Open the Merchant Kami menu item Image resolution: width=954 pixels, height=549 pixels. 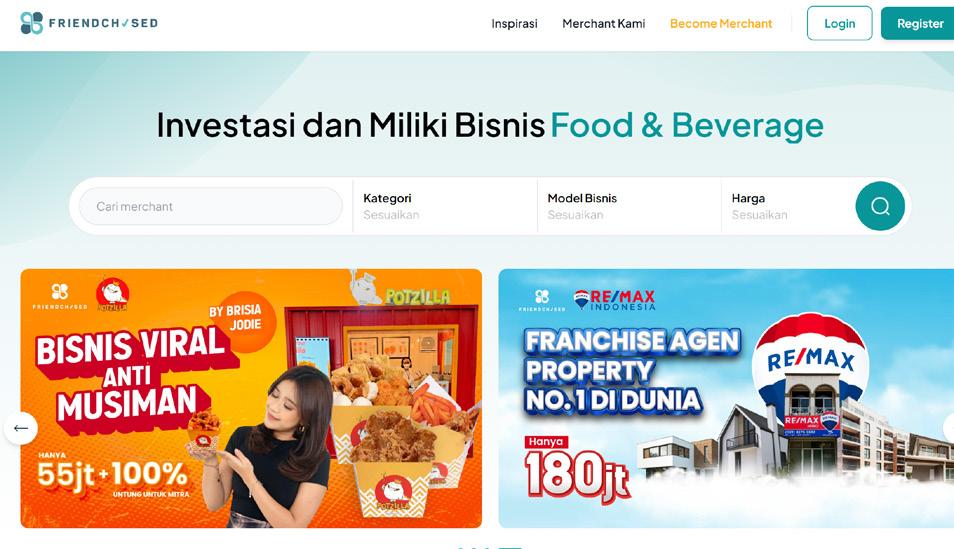coord(604,24)
